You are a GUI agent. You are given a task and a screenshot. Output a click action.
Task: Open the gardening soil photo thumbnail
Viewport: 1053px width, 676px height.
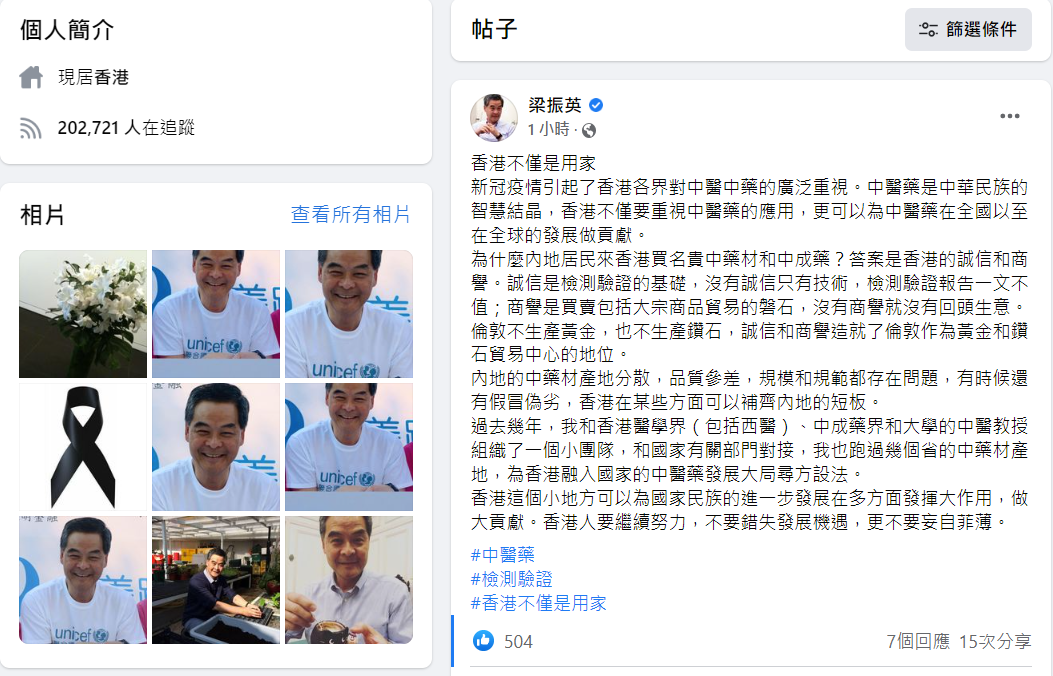(x=216, y=580)
